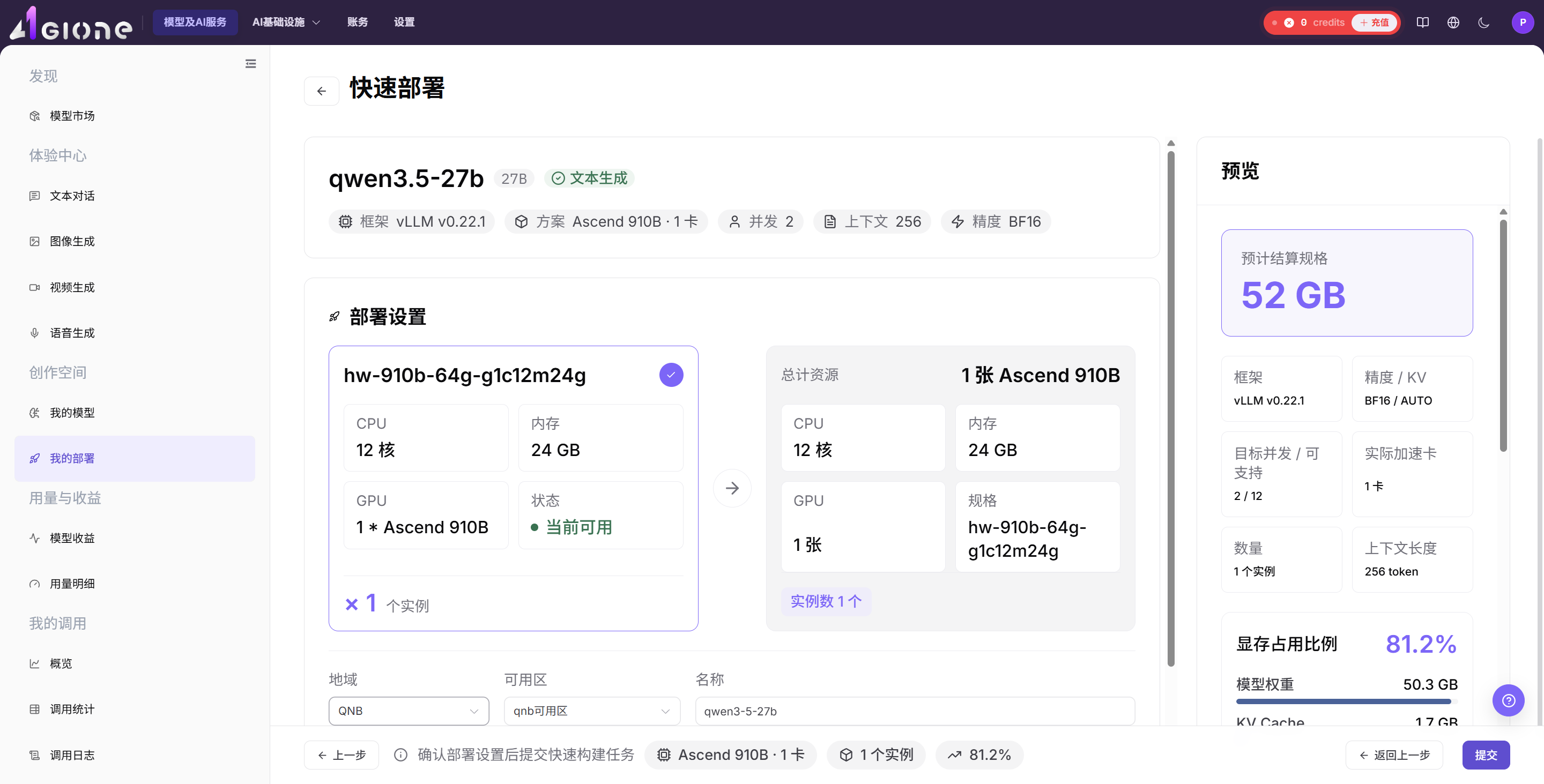Screen dimensions: 1544x784
Task: Open the qnb可用区 dropdown
Action: tap(591, 711)
